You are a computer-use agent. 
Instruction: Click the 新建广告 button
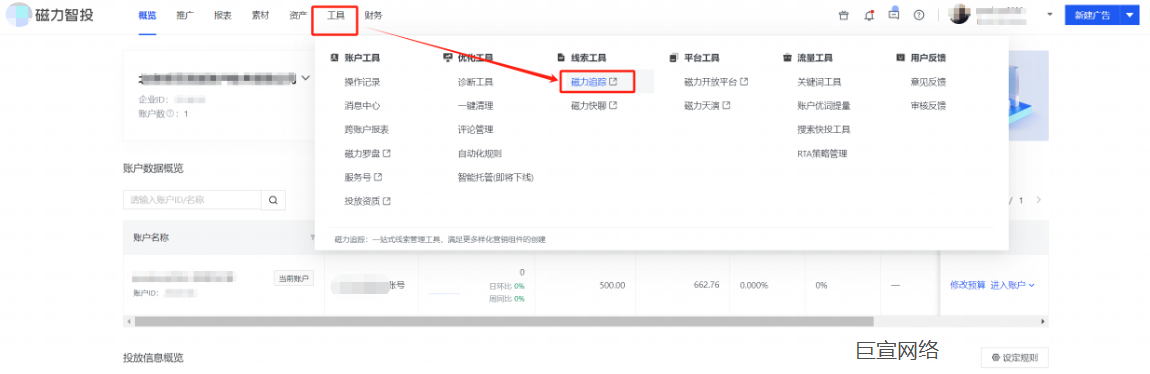pyautogui.click(x=1093, y=15)
